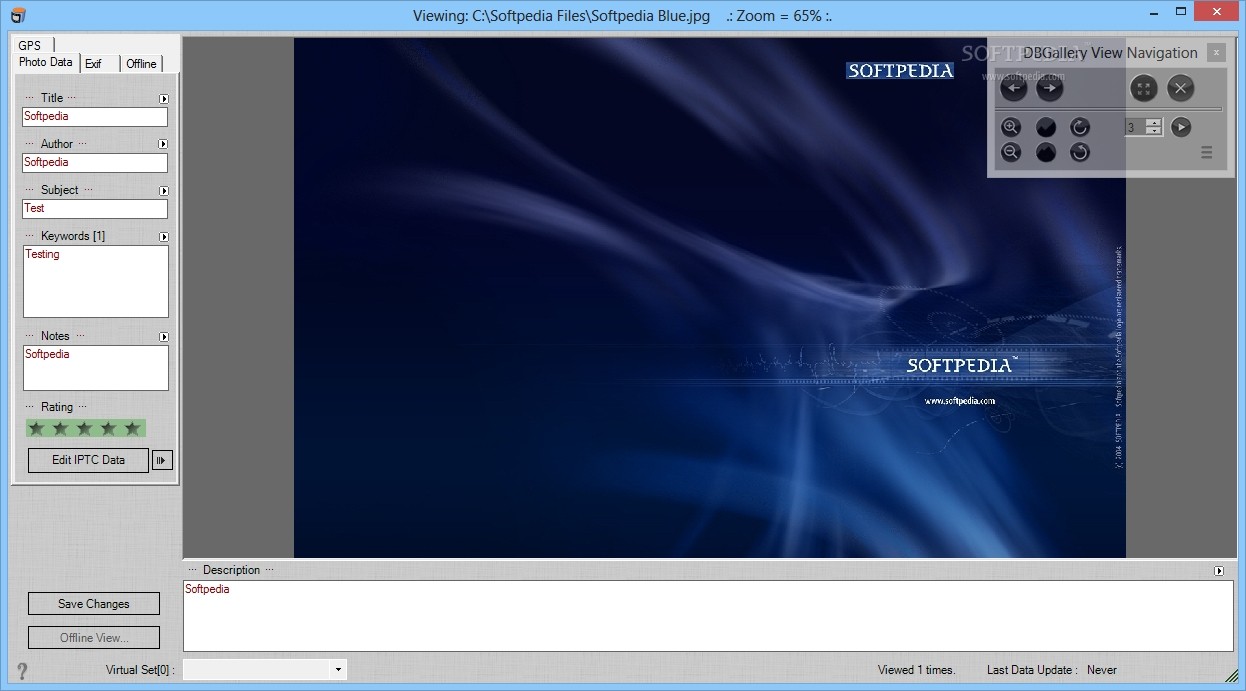Start slideshow with play button
This screenshot has height=691, width=1246.
[1181, 127]
